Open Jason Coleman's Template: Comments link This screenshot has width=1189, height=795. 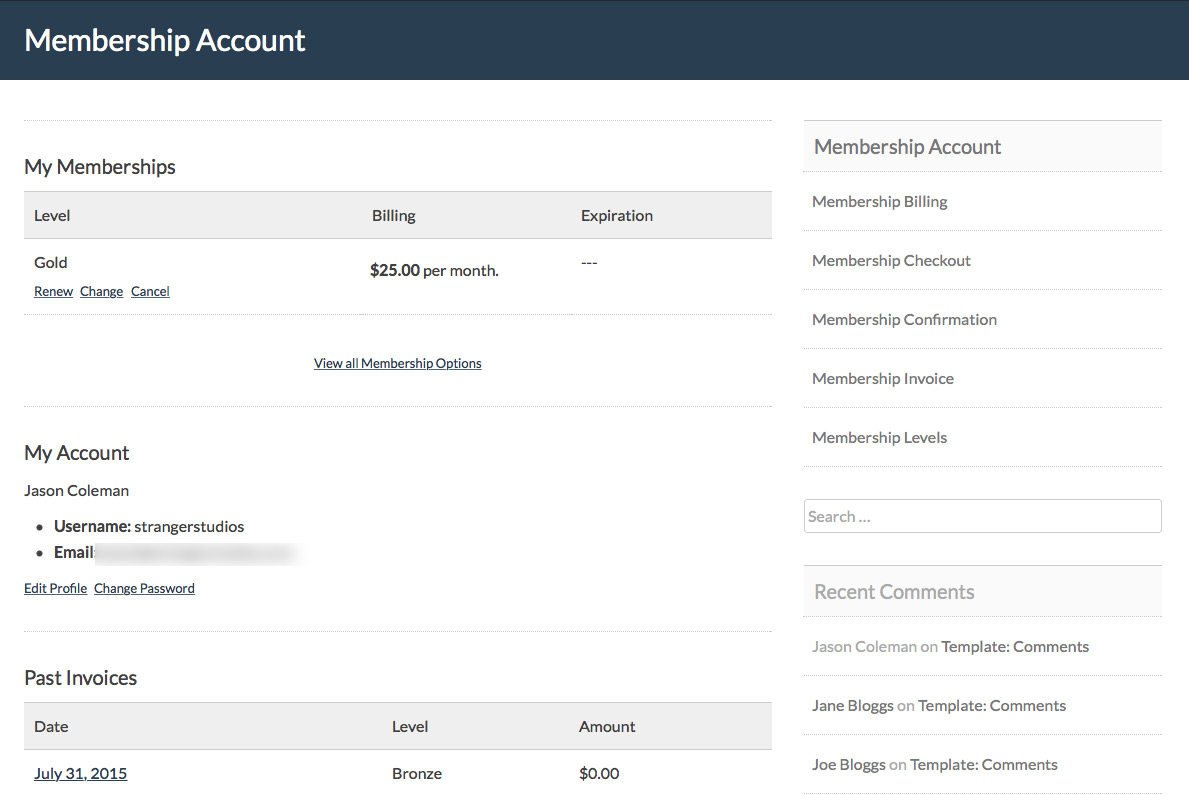[1014, 647]
